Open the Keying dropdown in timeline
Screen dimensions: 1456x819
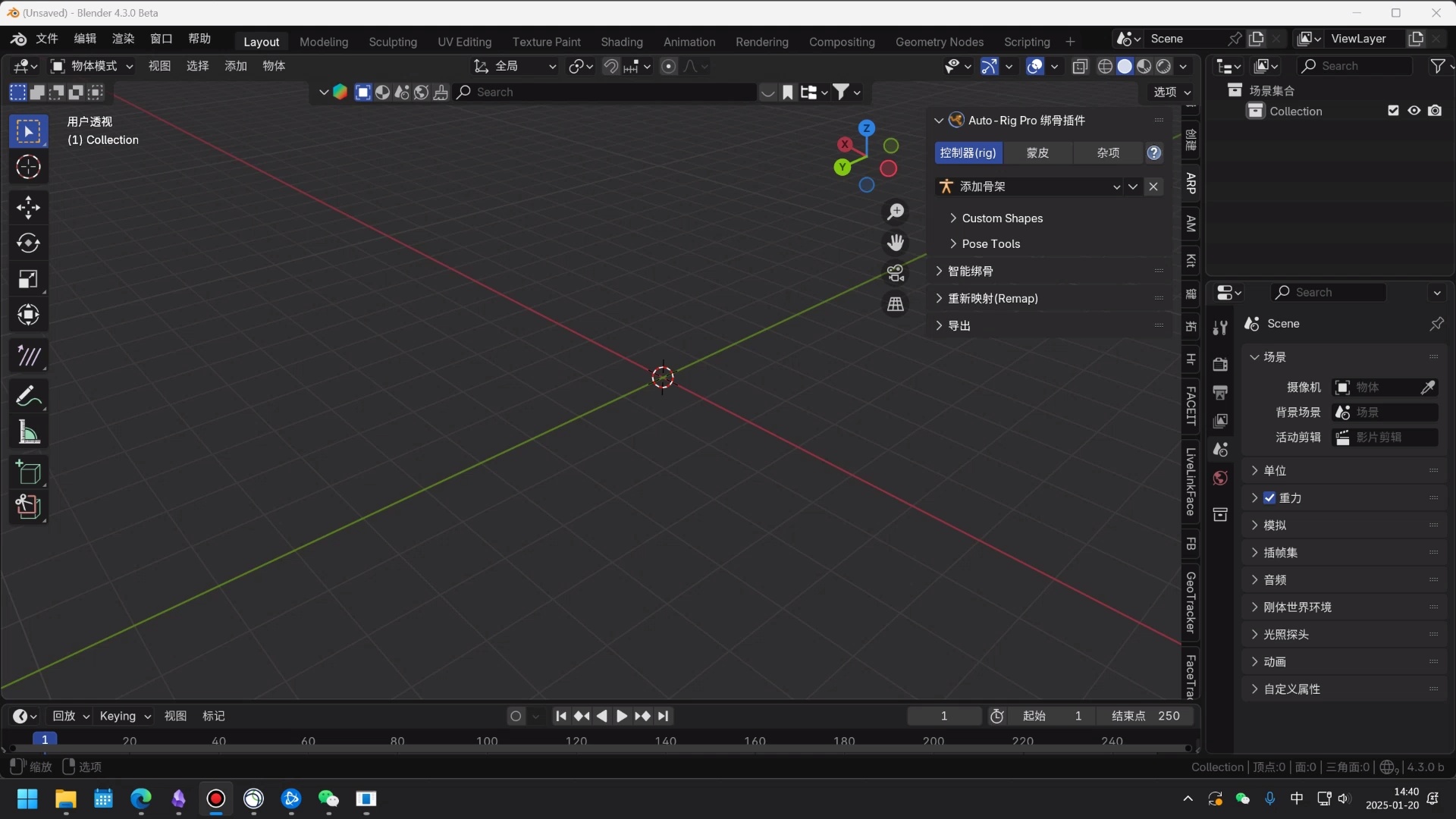[x=125, y=717]
